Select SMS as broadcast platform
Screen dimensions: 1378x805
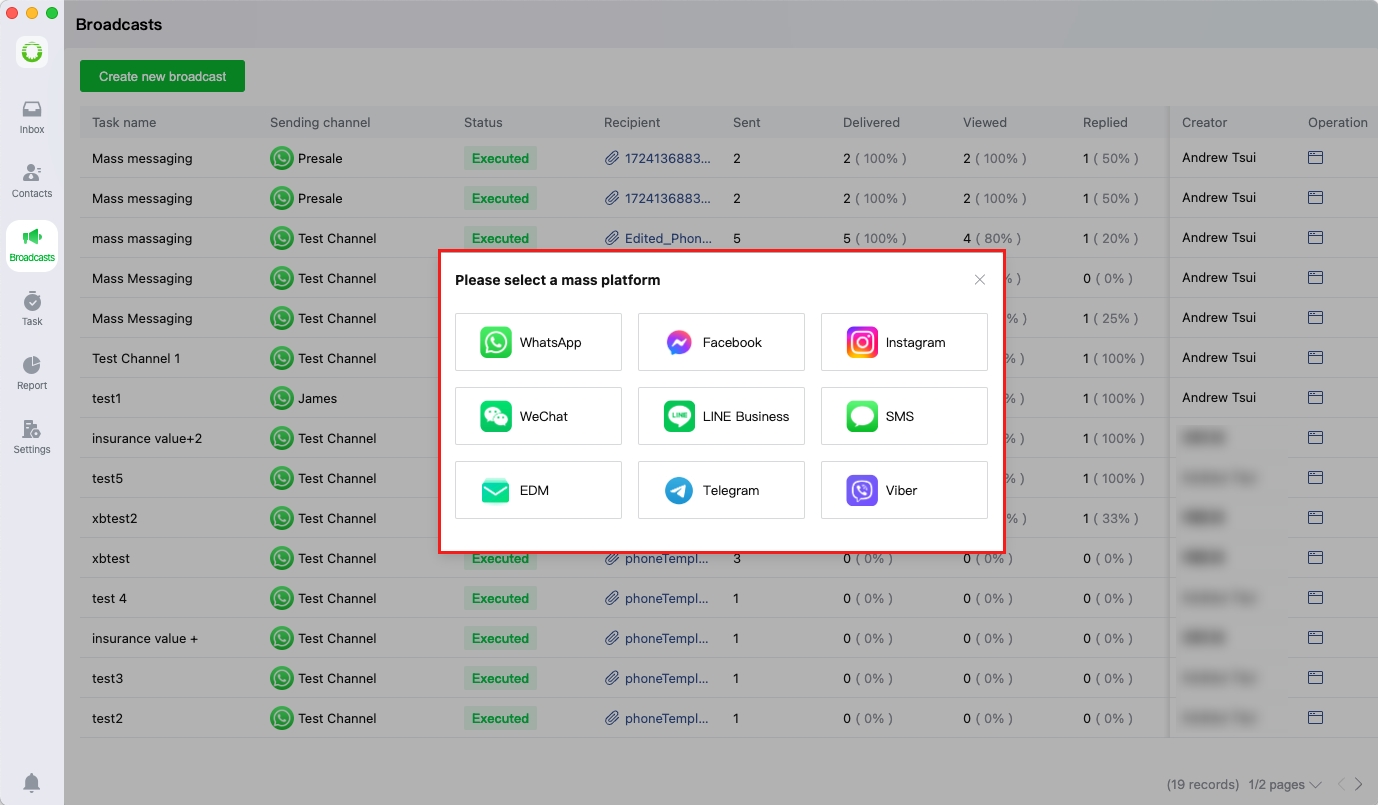click(x=904, y=416)
